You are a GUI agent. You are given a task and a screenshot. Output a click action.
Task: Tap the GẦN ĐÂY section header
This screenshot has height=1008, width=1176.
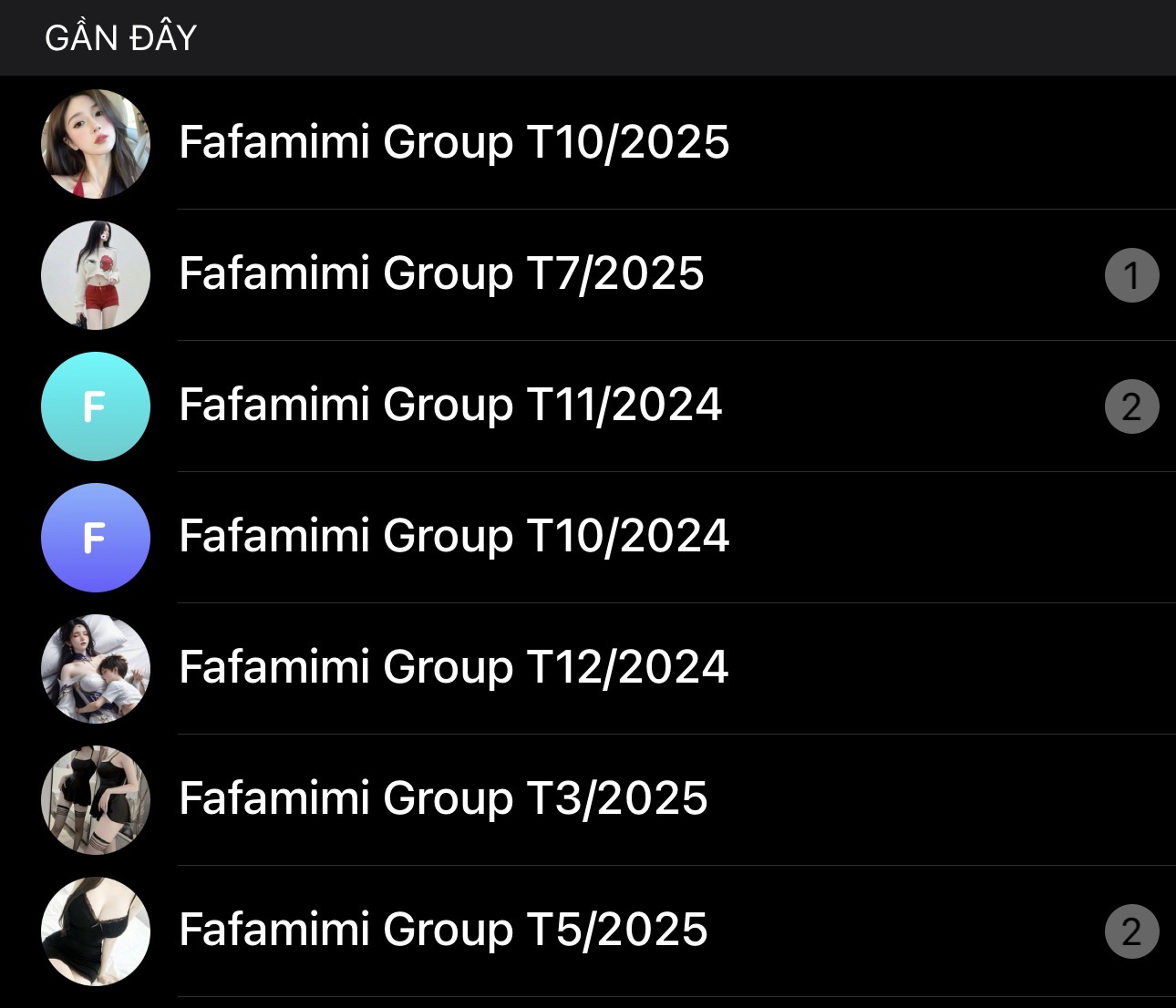[x=121, y=38]
